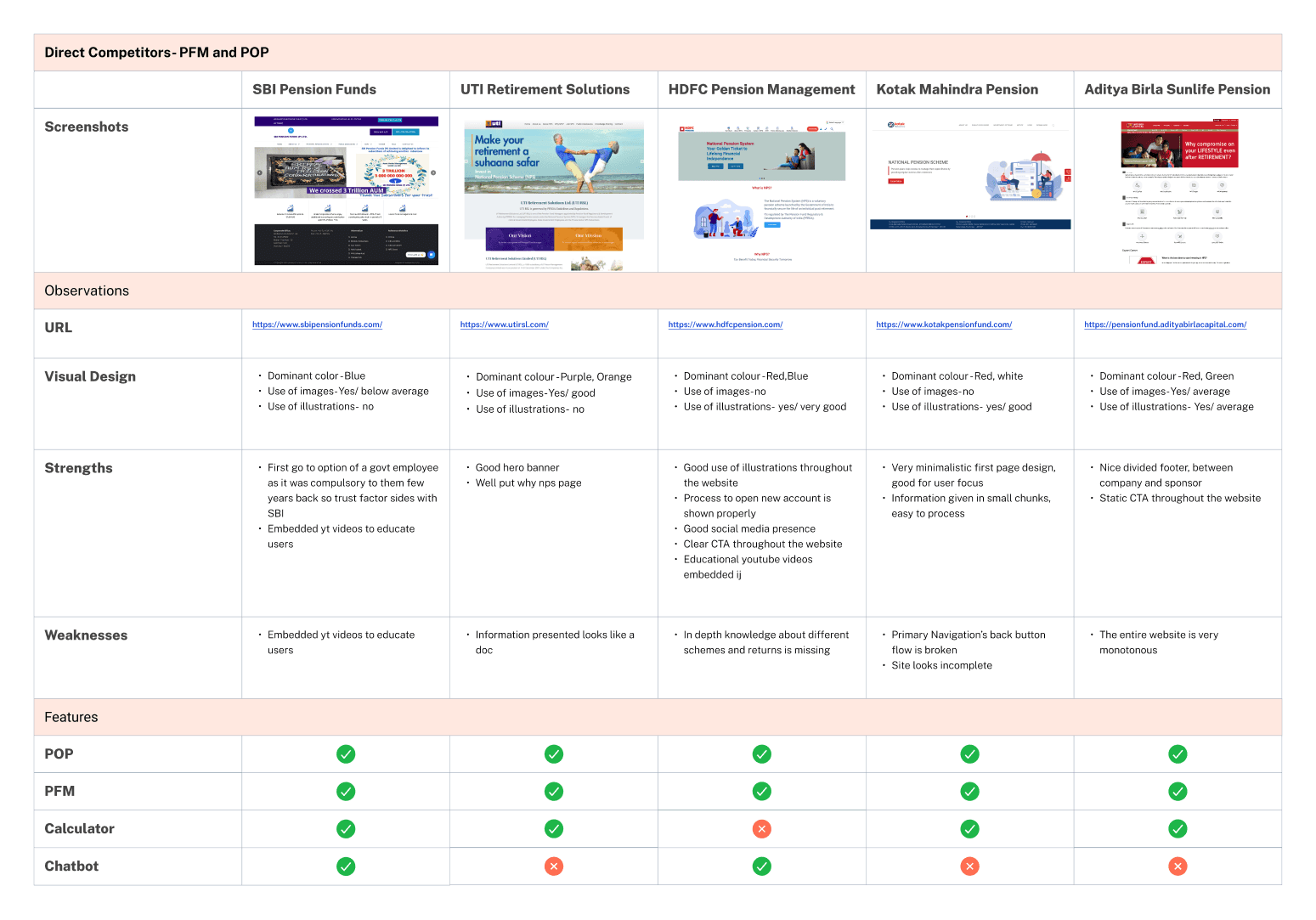Click 'Site looks incomplete' weakness text
The width and height of the screenshot is (1316, 920).
click(x=942, y=666)
